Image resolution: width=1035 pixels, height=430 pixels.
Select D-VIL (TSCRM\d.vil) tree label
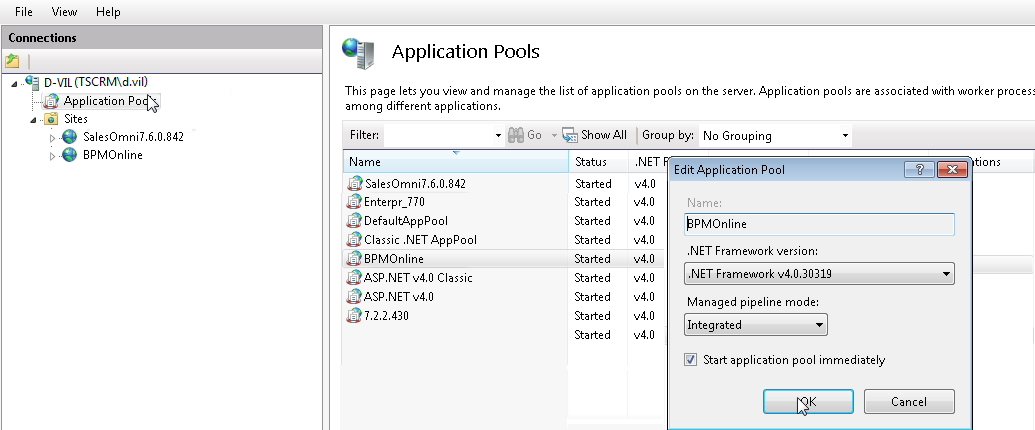(x=96, y=82)
